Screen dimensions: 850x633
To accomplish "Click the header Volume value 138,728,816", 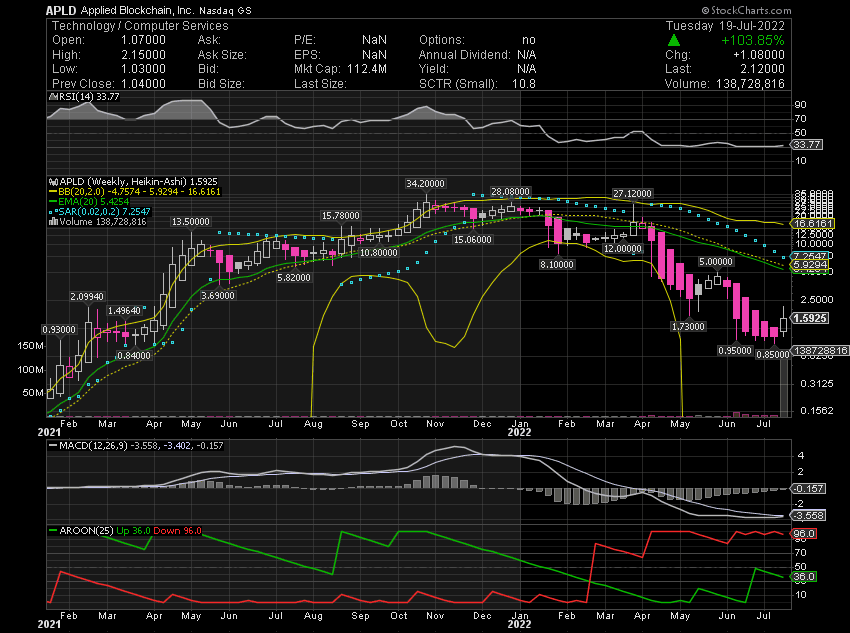I will point(750,84).
